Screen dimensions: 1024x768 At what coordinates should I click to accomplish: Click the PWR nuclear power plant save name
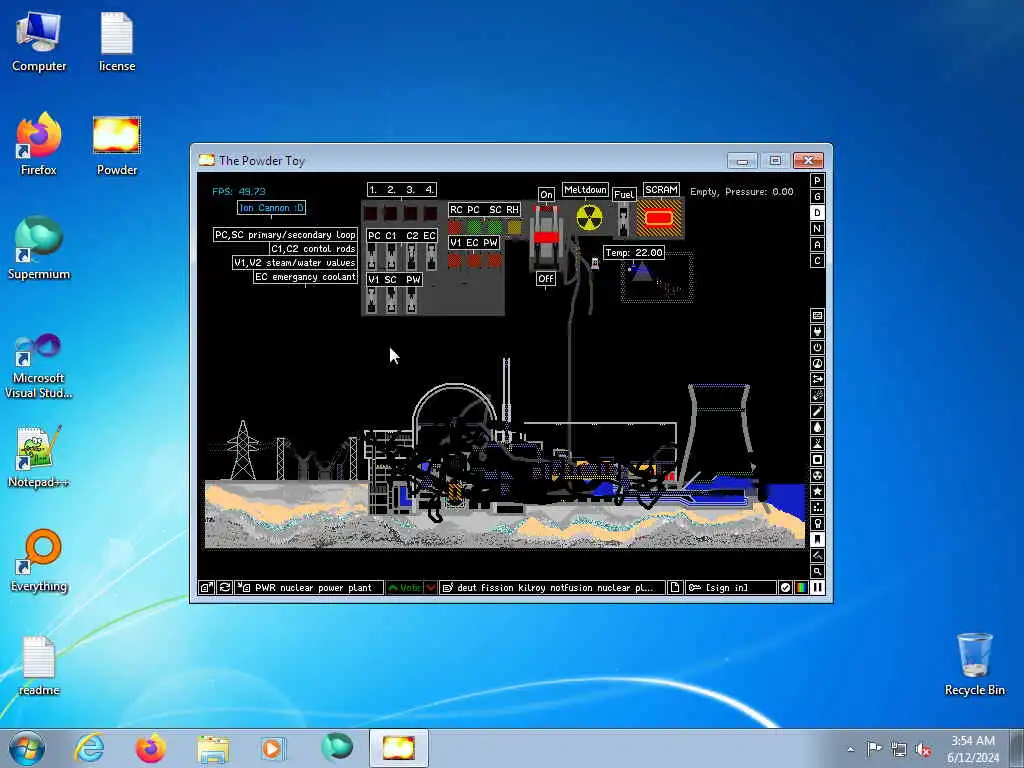(x=310, y=587)
